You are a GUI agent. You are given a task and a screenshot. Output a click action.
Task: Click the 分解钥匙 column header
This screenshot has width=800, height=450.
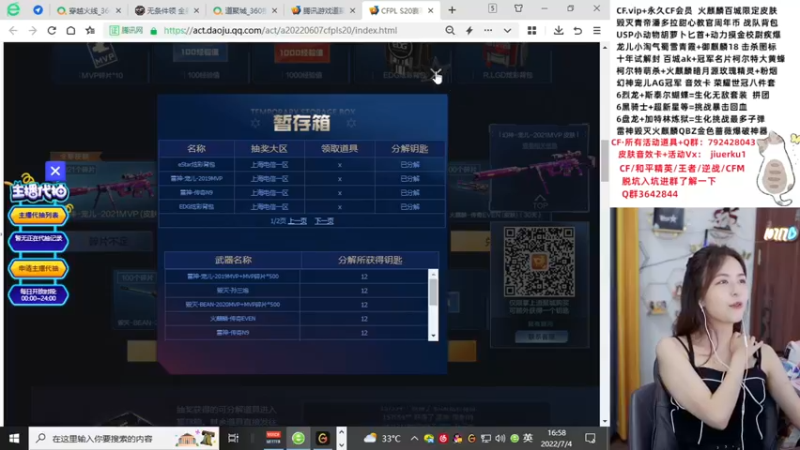click(x=410, y=149)
